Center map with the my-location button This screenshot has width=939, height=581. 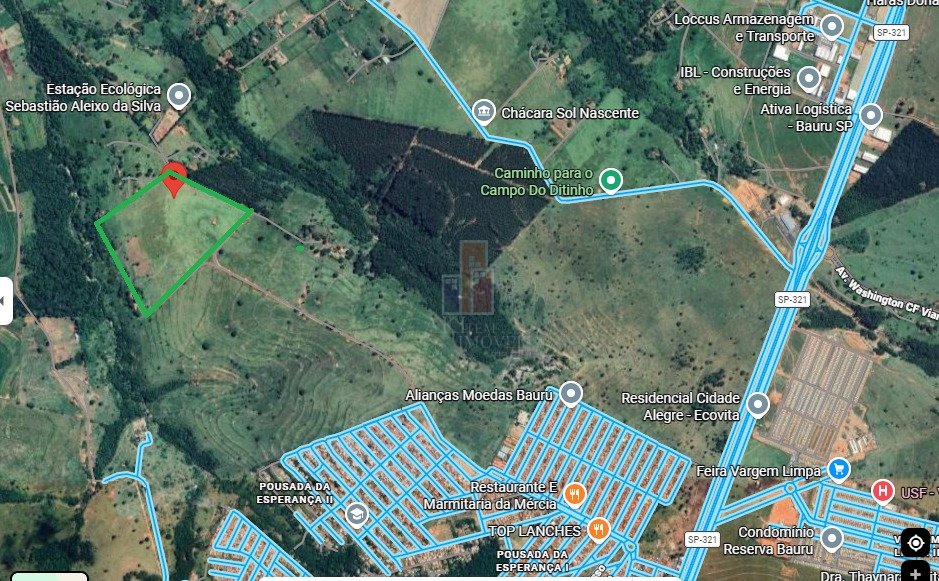(915, 543)
